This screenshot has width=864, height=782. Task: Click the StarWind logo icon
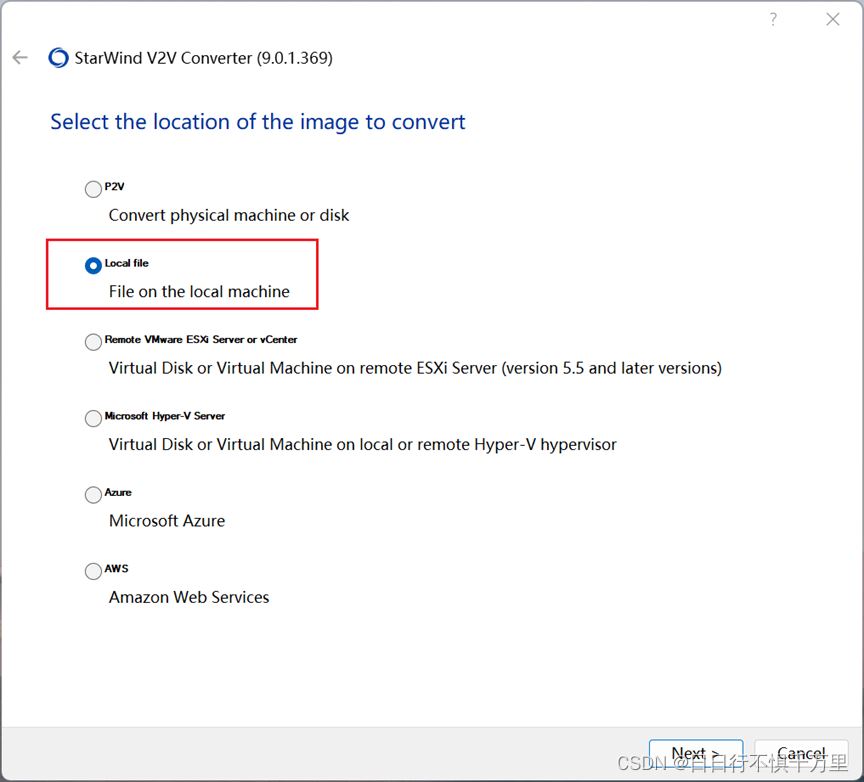pyautogui.click(x=59, y=58)
